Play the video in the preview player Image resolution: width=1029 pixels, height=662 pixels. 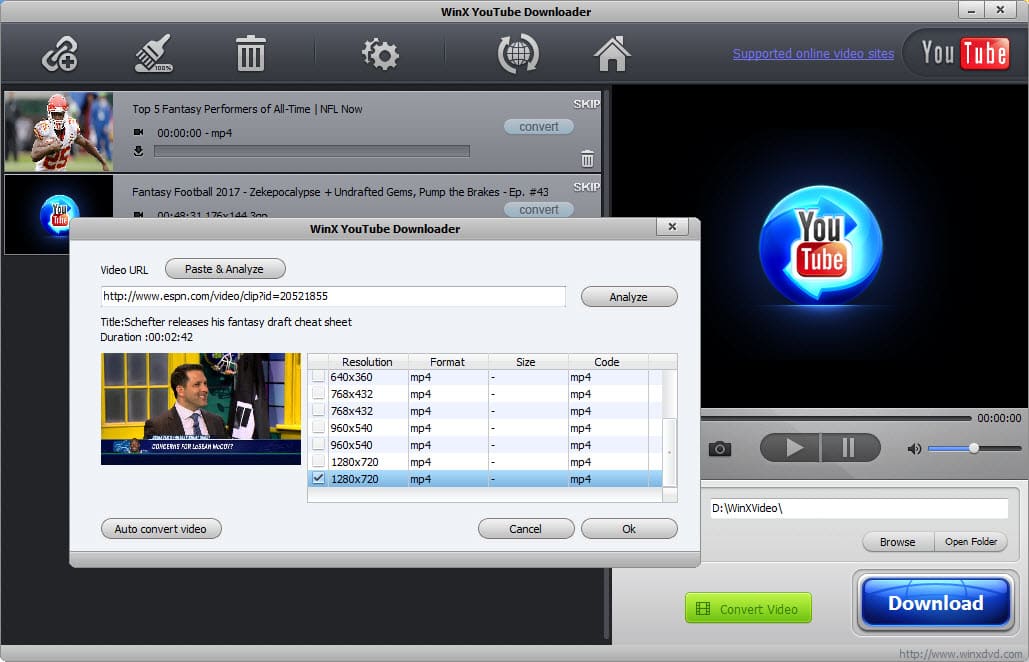point(790,448)
